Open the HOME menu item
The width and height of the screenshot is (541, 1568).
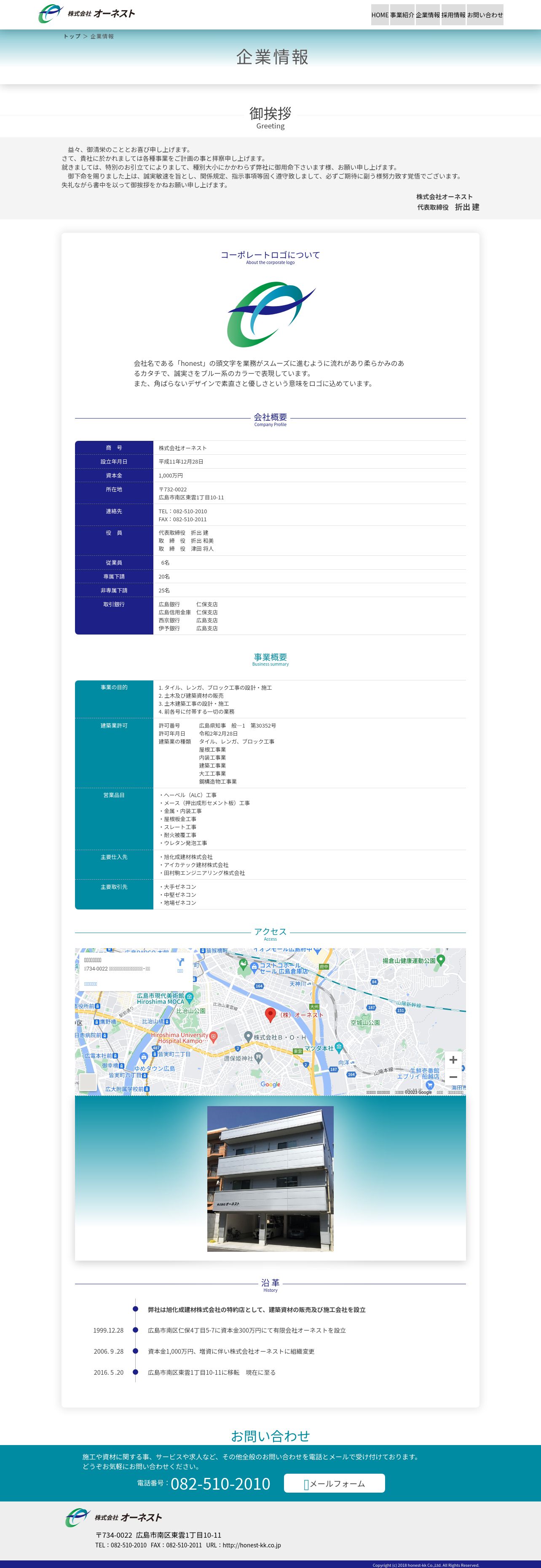click(x=380, y=15)
